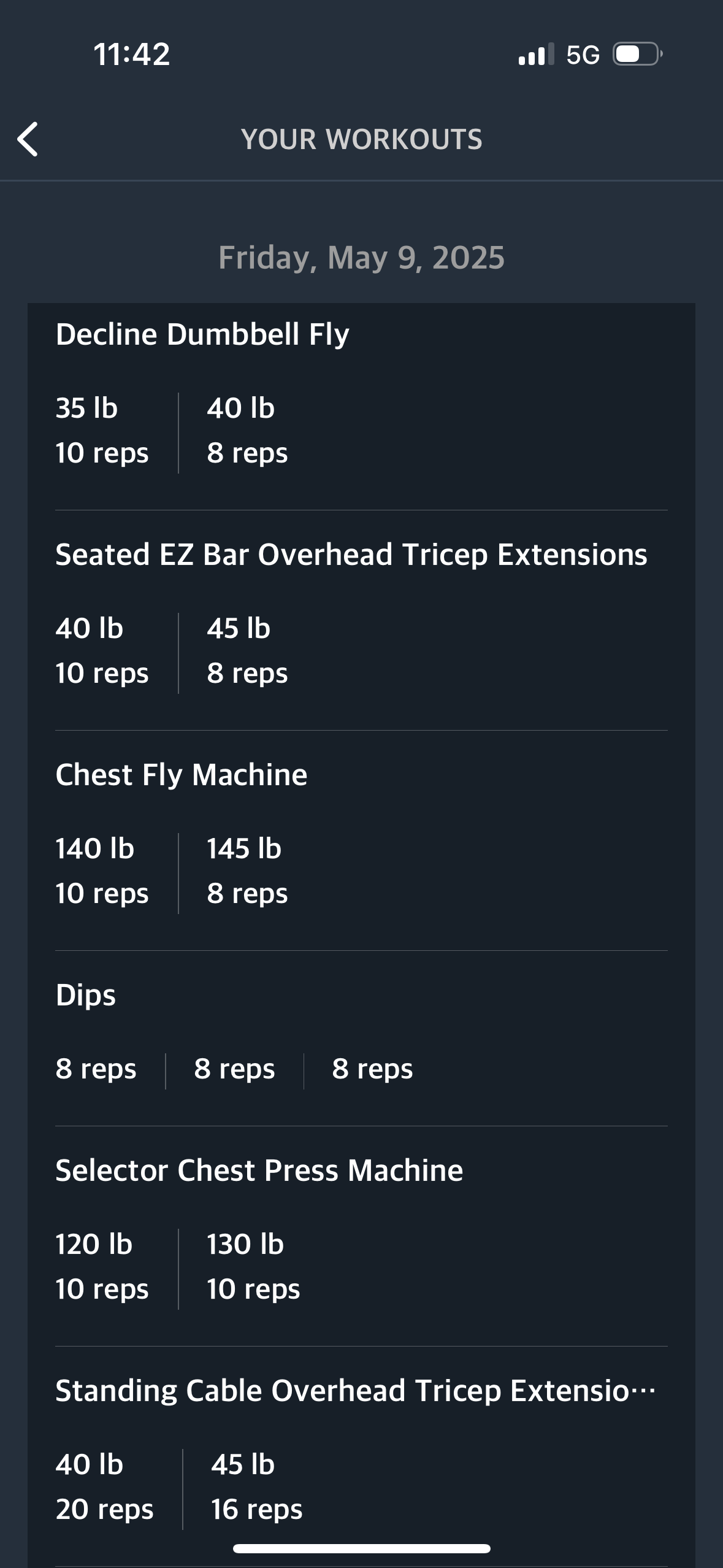Tap the 11:42 clock in status bar
This screenshot has height=1568, width=723.
point(132,54)
